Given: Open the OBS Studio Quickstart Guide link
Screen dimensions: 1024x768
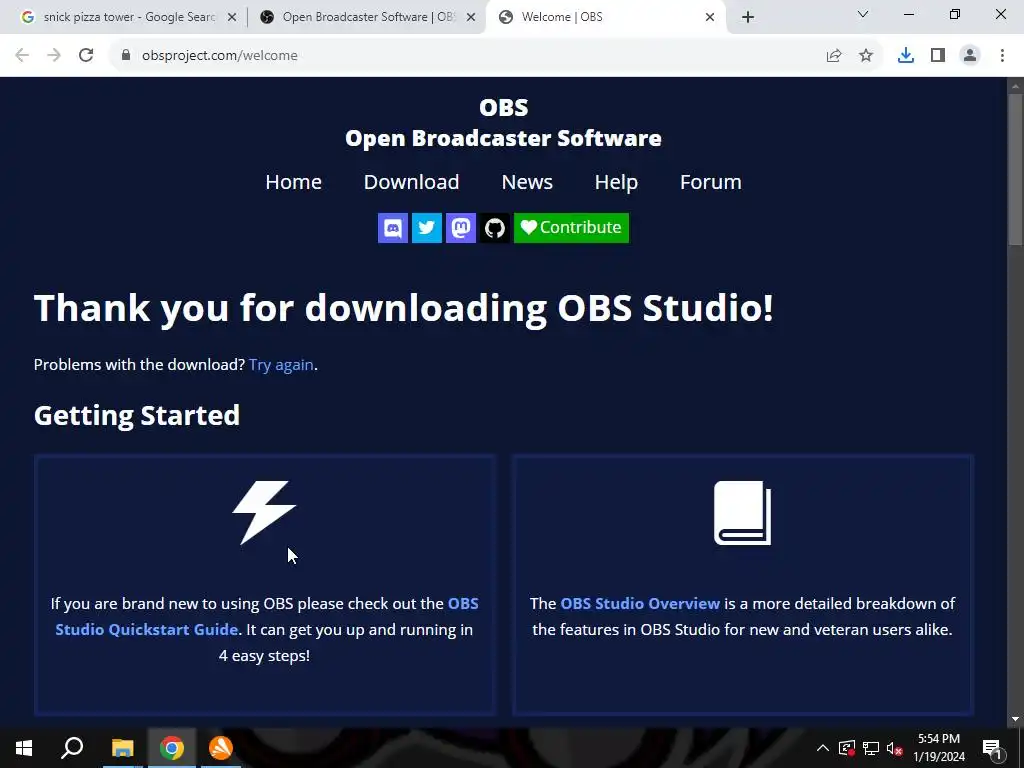Looking at the screenshot, I should 267,616.
